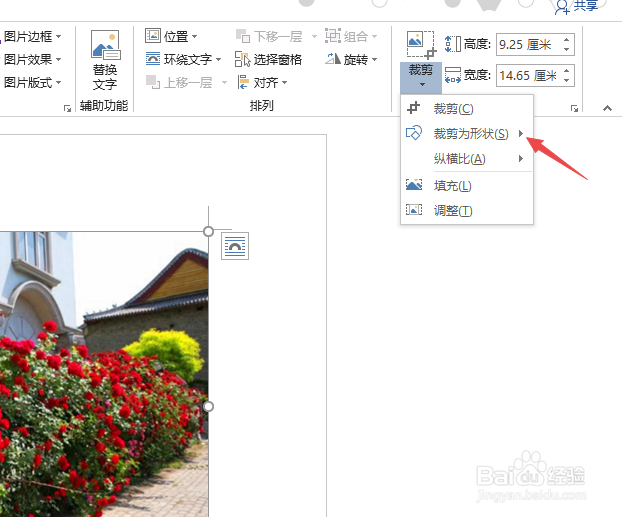Increase width with the up stepper
Image resolution: width=622 pixels, height=517 pixels.
coord(567,71)
